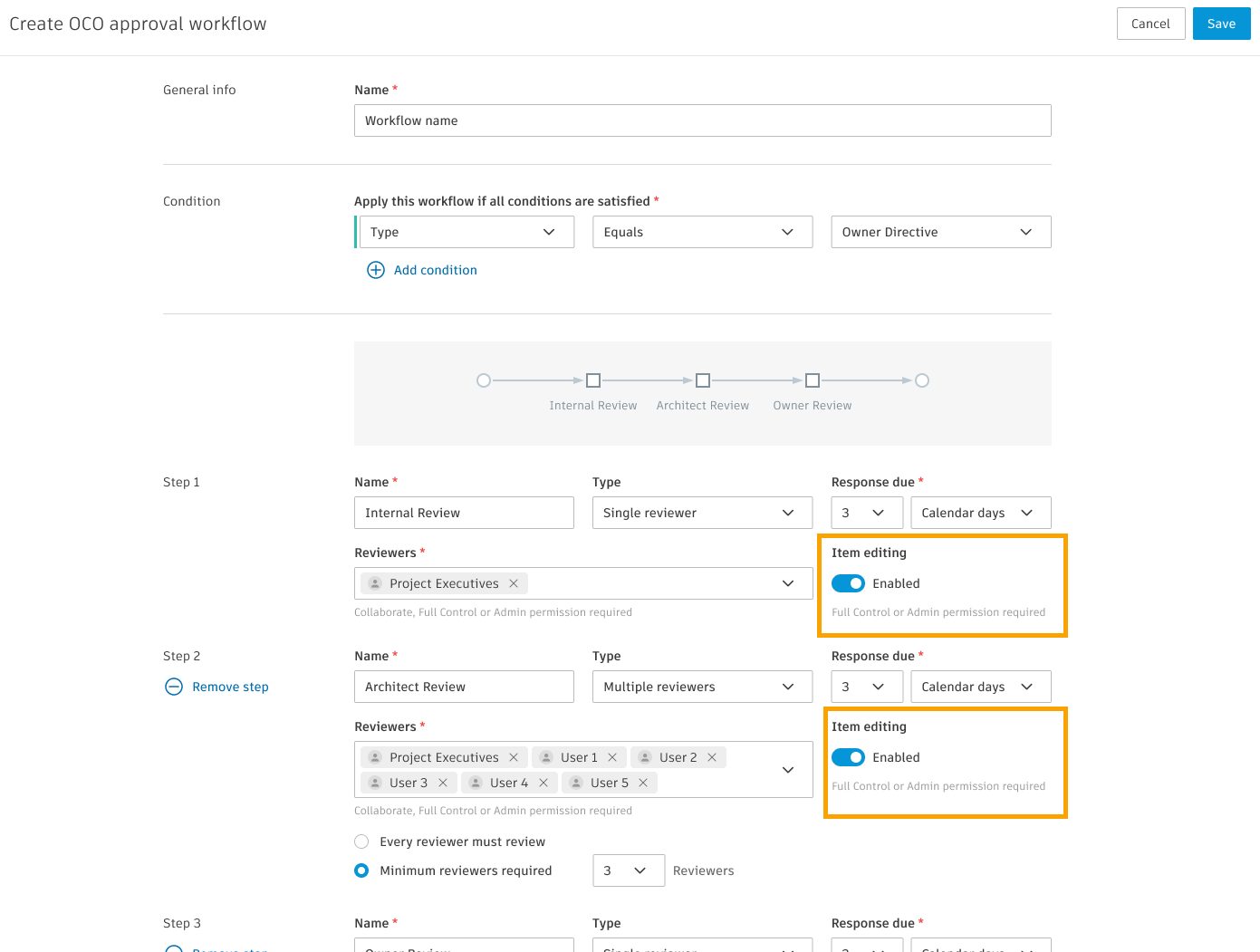
Task: Select the Architect Review node in workflow diagram
Action: tap(703, 380)
